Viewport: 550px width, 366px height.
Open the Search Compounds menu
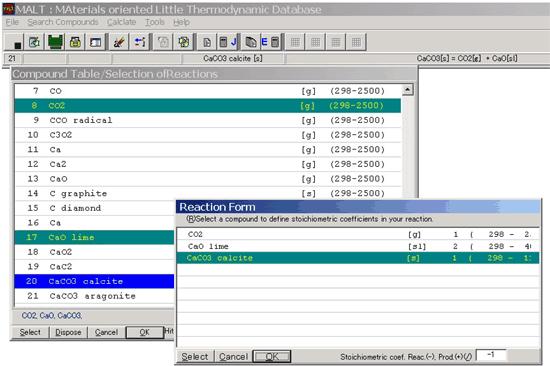pyautogui.click(x=63, y=22)
